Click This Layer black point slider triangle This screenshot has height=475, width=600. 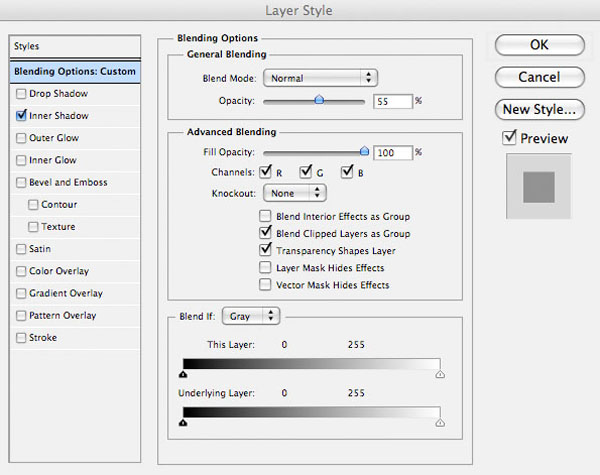pos(183,374)
